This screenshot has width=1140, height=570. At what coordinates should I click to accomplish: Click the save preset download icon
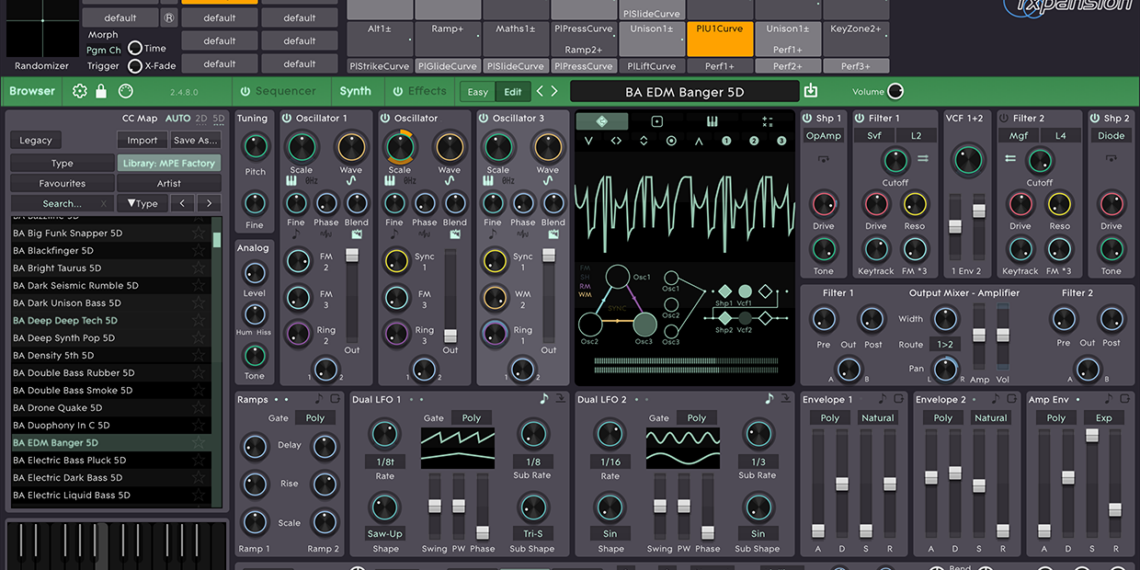coord(810,92)
